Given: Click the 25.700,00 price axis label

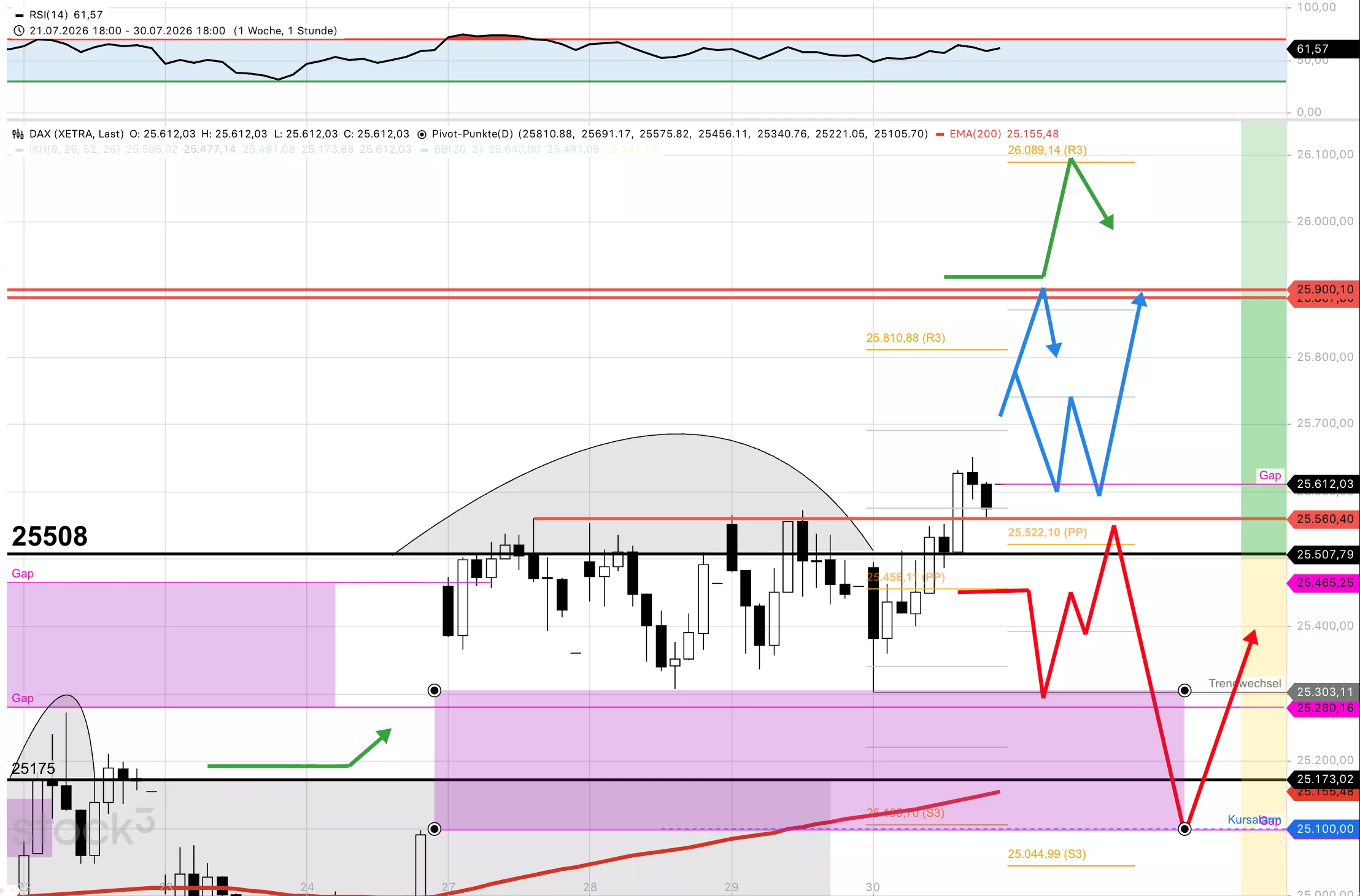Looking at the screenshot, I should coord(1325,423).
